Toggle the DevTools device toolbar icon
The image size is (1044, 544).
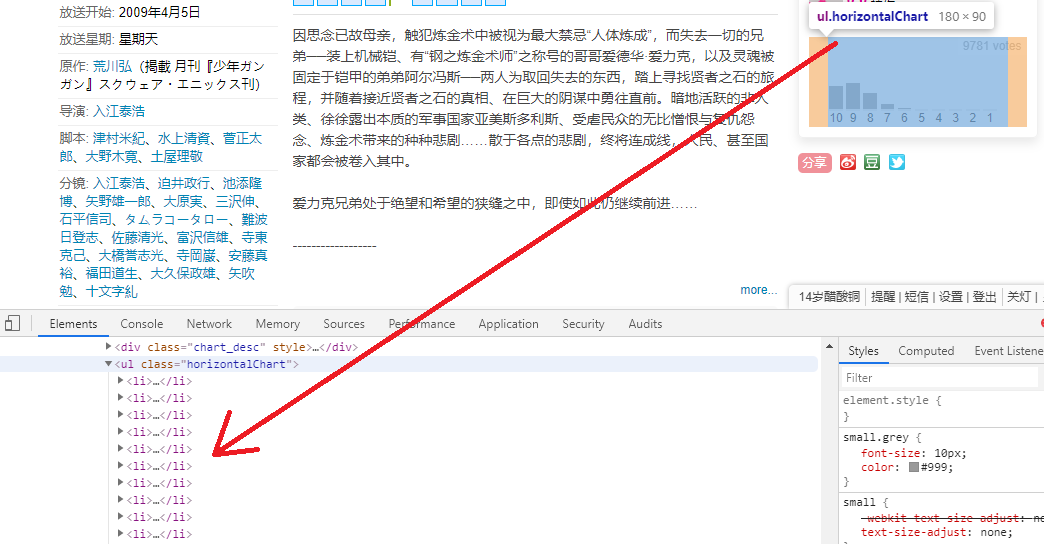pyautogui.click(x=12, y=324)
